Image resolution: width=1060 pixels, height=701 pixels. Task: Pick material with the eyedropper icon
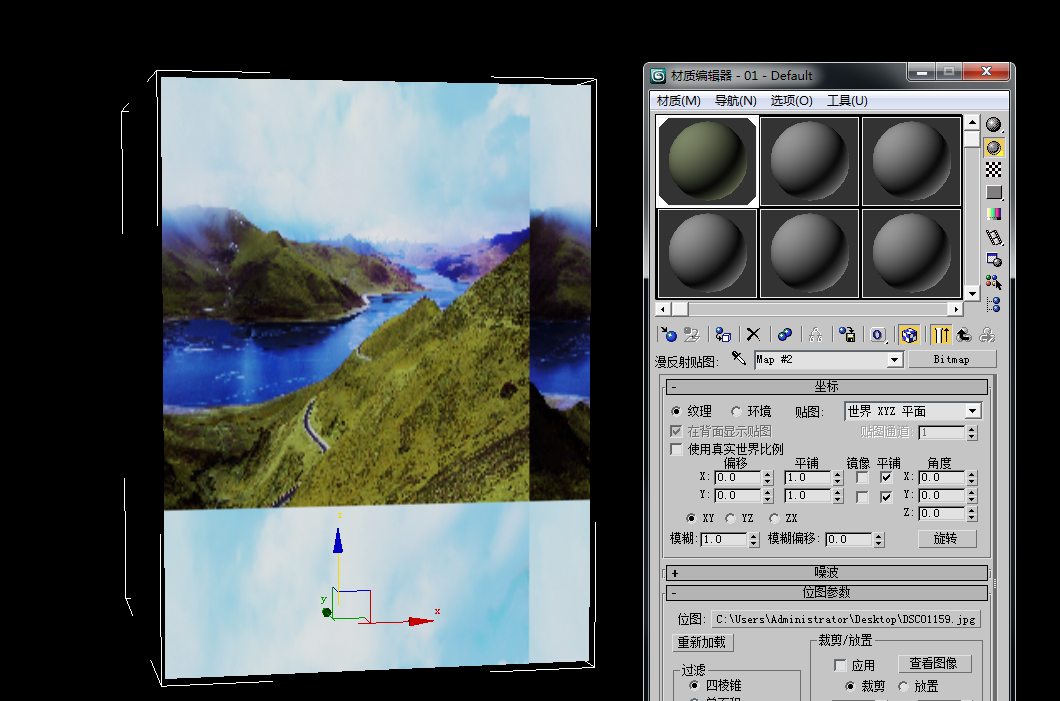tap(739, 358)
